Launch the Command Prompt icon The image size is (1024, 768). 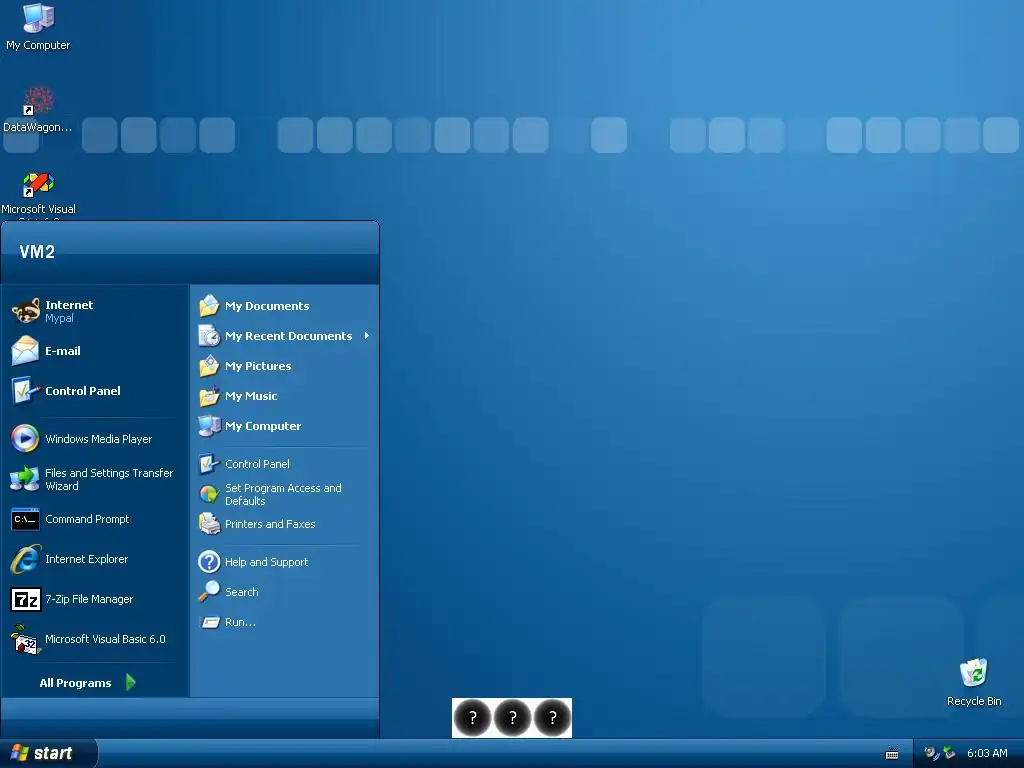point(25,519)
